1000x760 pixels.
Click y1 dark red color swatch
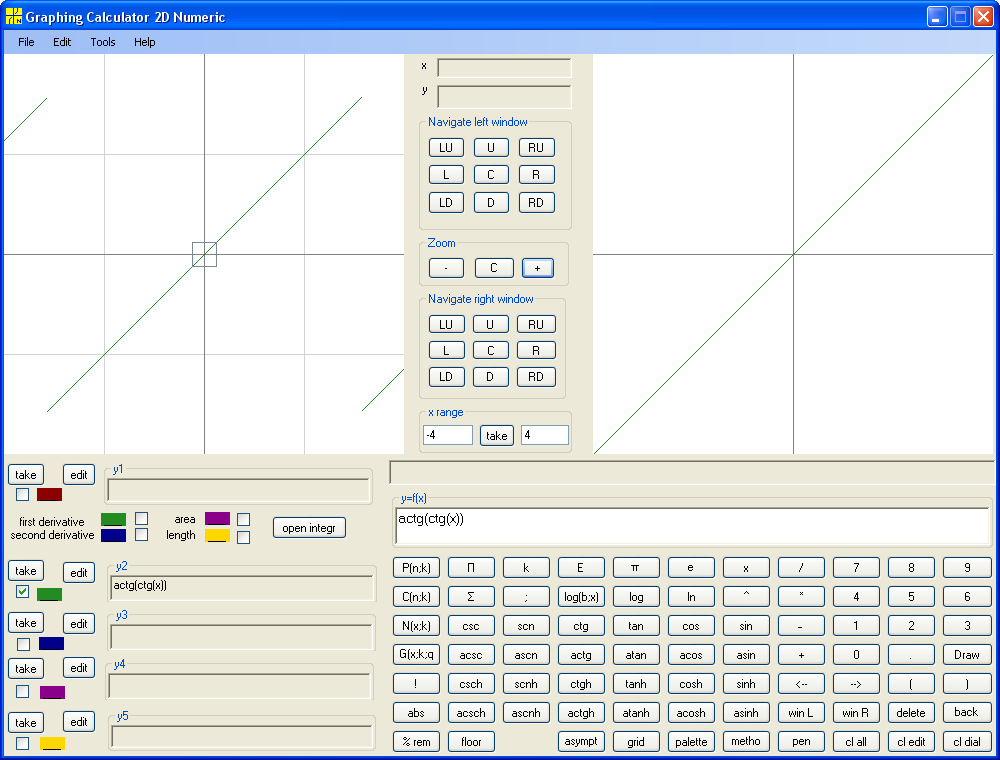(49, 494)
